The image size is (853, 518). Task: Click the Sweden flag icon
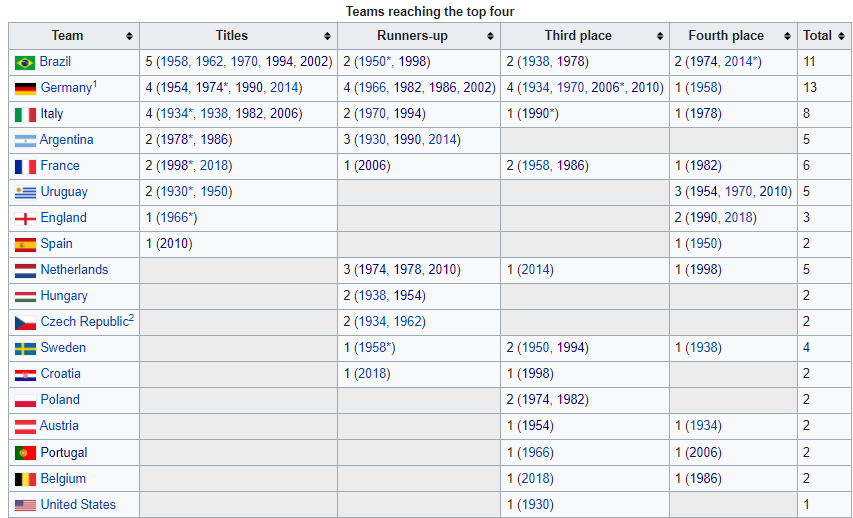[25, 348]
